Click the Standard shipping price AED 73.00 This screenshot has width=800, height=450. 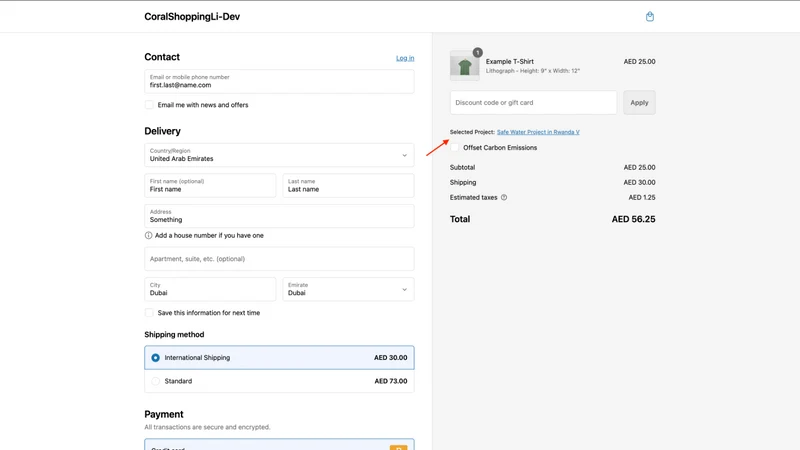(391, 381)
